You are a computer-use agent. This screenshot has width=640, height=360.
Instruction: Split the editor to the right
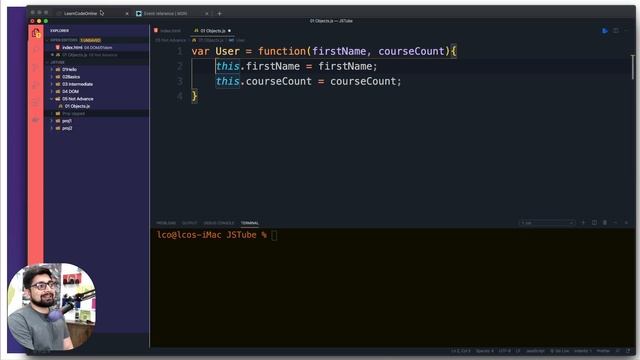tap(616, 31)
